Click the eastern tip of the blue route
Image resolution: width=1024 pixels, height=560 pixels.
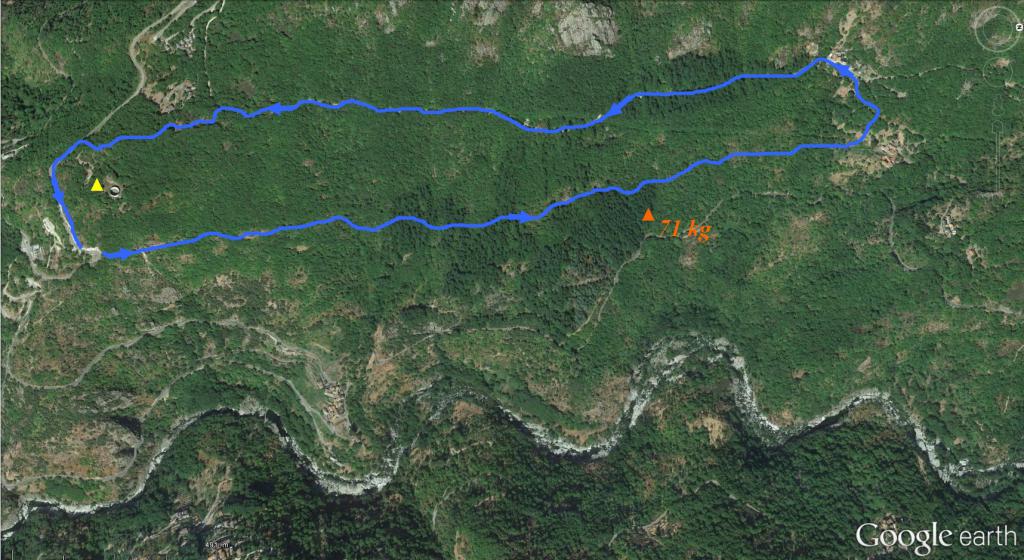(x=878, y=114)
